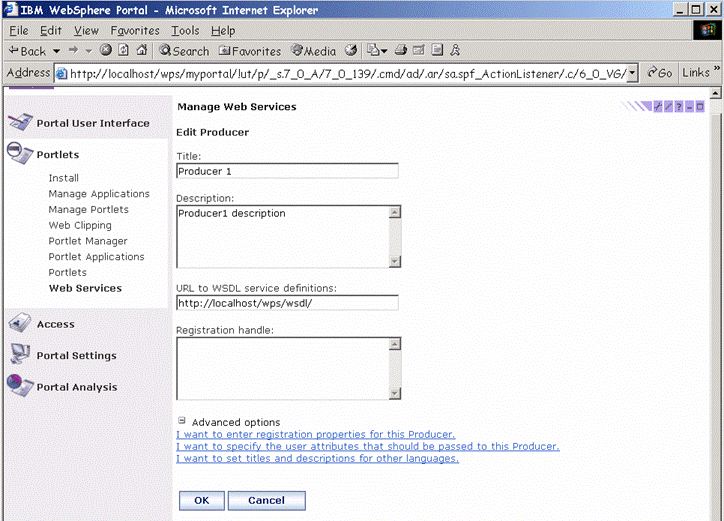Click the address bar URL field

coord(342,73)
